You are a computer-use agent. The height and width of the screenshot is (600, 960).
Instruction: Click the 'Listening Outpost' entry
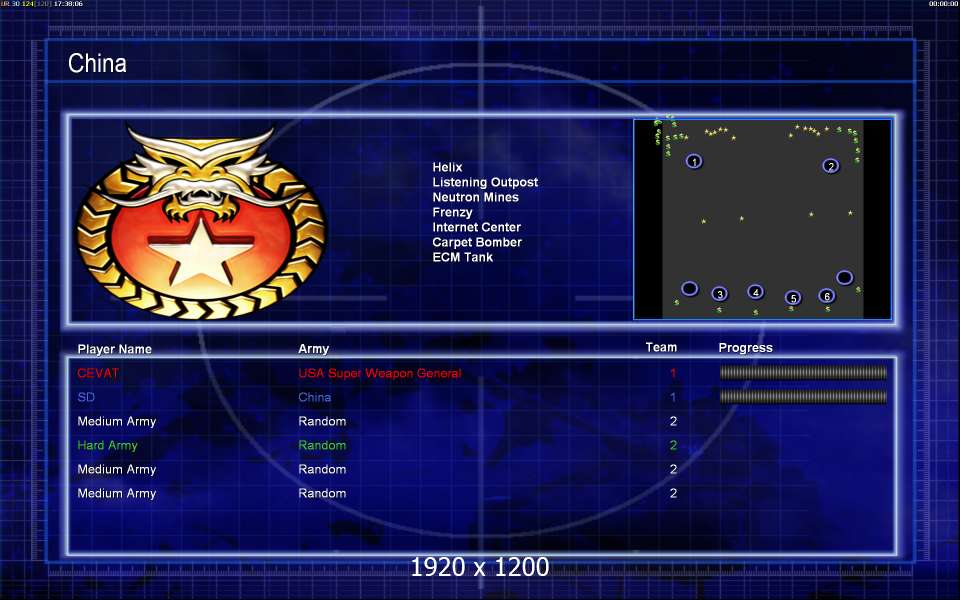(x=486, y=182)
